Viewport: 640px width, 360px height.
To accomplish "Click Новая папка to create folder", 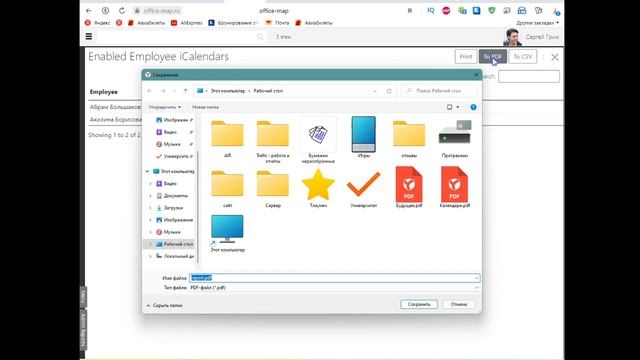I will pos(205,107).
